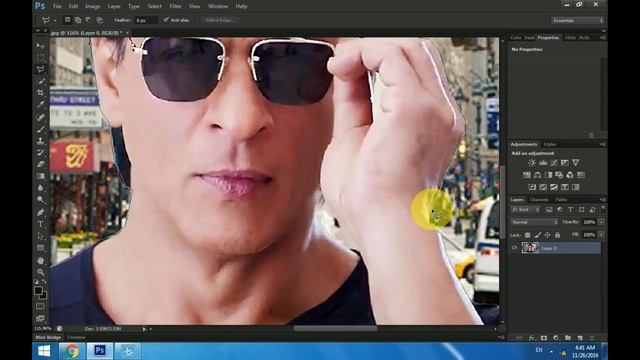Viewport: 640px width, 360px height.
Task: Create a new group folder
Action: click(x=568, y=338)
